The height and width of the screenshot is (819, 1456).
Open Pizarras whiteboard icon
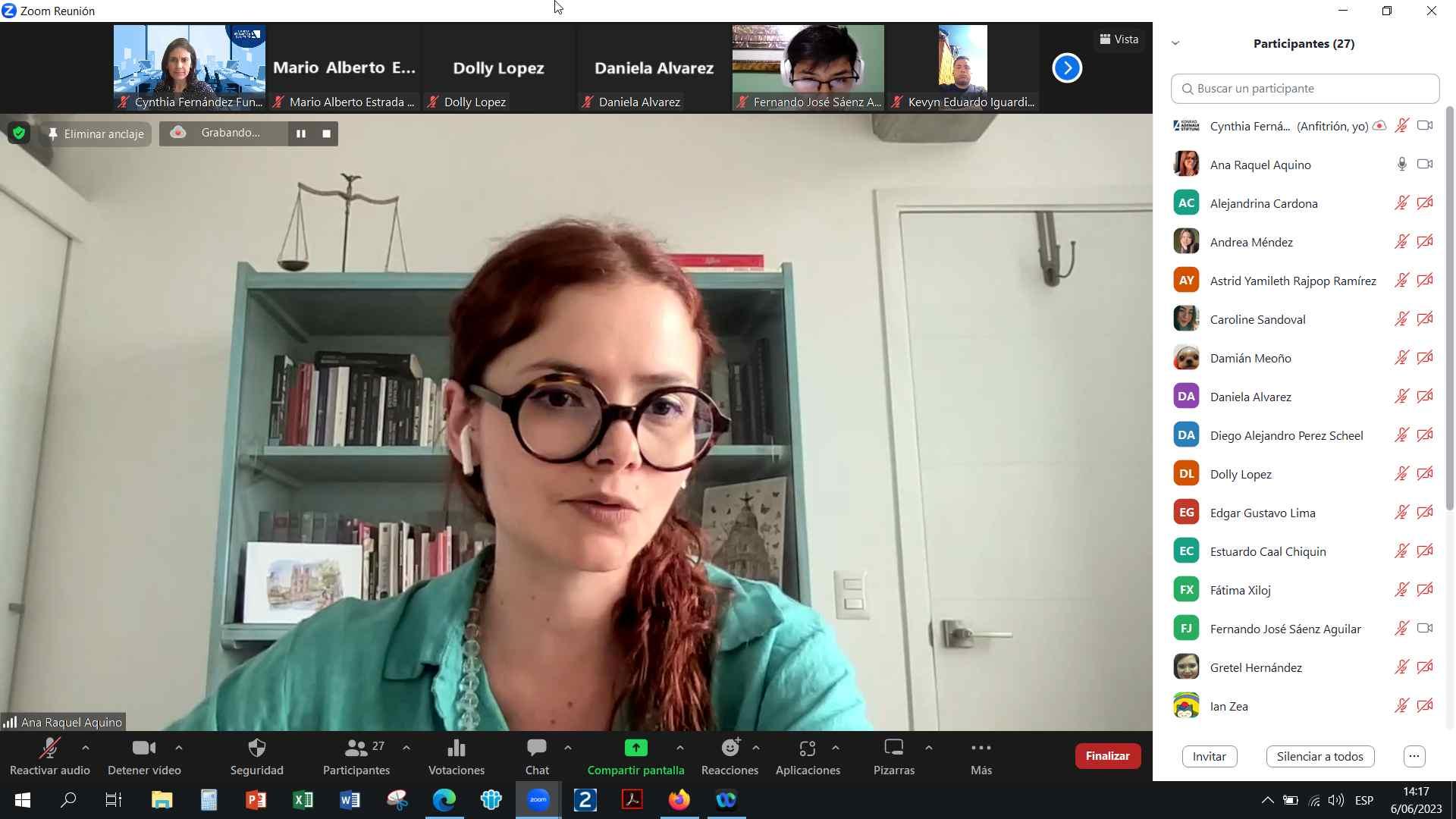pyautogui.click(x=893, y=748)
